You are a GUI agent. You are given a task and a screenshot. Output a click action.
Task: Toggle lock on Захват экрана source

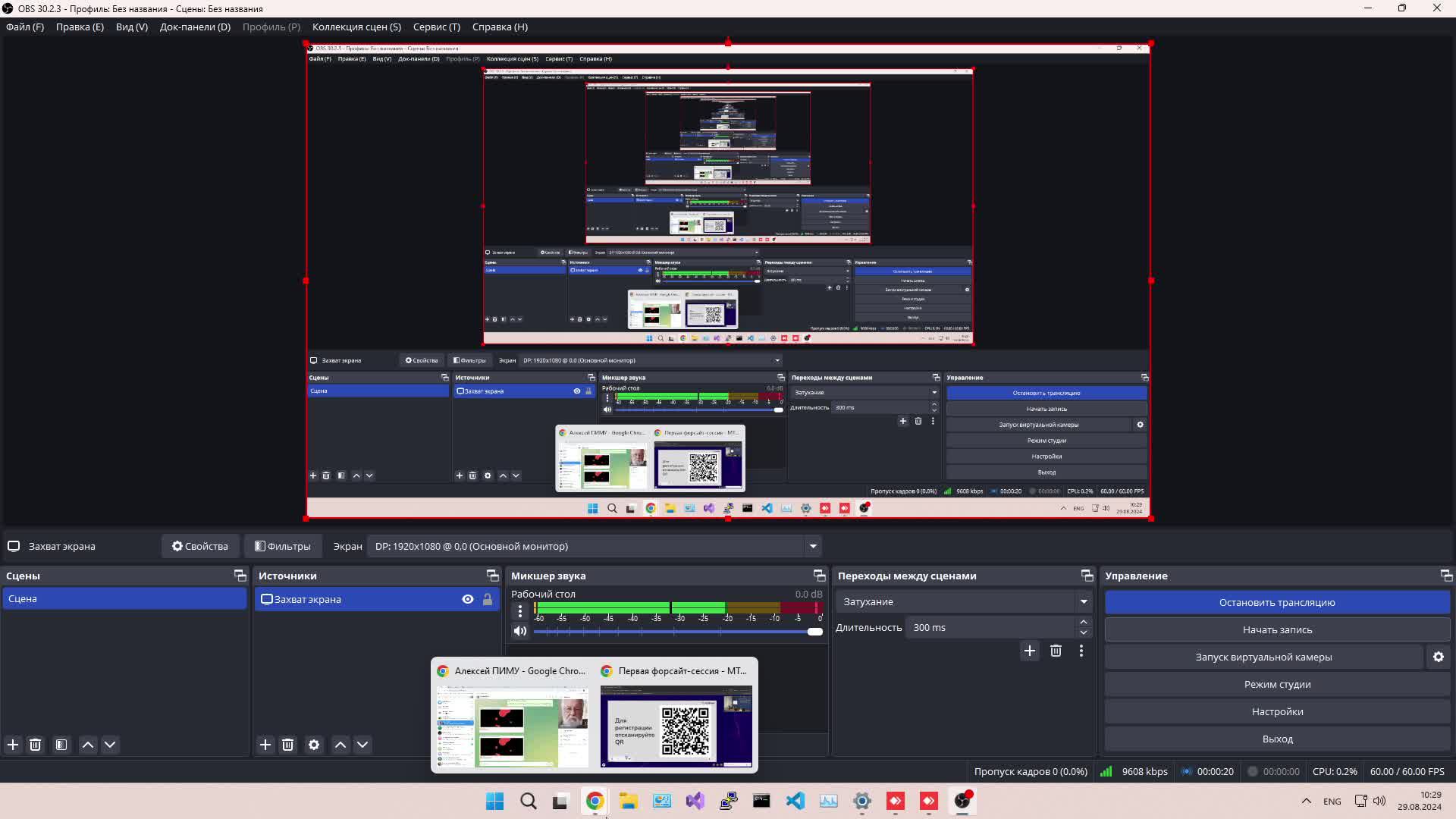[x=488, y=599]
